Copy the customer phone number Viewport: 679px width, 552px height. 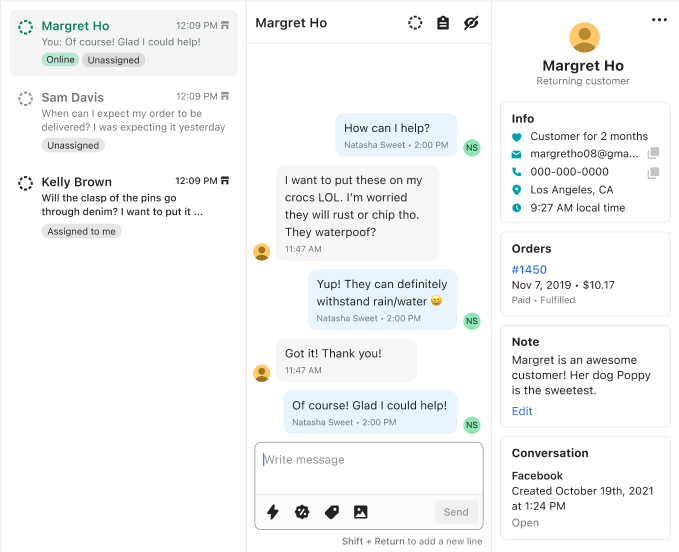click(x=653, y=173)
